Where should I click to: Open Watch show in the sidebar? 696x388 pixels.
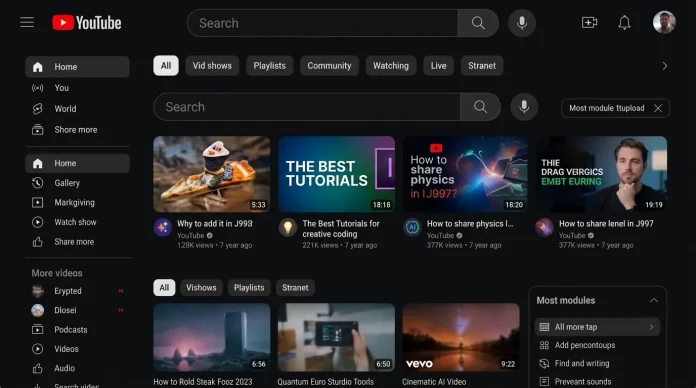pyautogui.click(x=77, y=222)
